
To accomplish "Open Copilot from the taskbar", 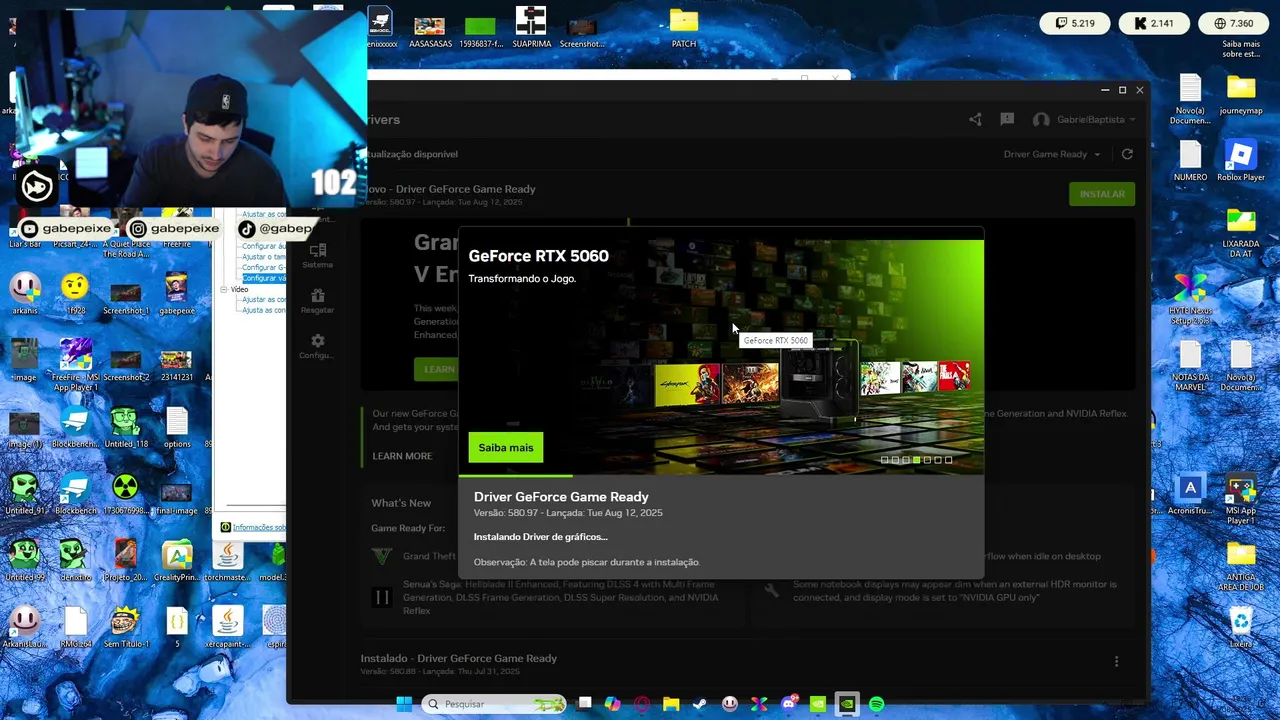I will click(612, 704).
